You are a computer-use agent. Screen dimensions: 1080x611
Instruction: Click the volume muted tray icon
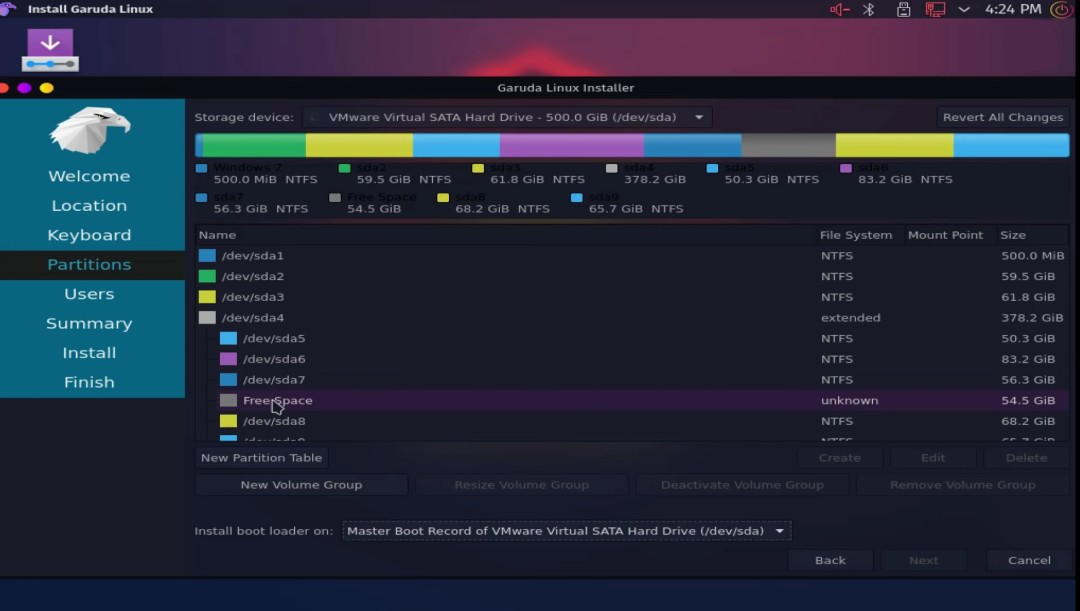click(x=839, y=9)
